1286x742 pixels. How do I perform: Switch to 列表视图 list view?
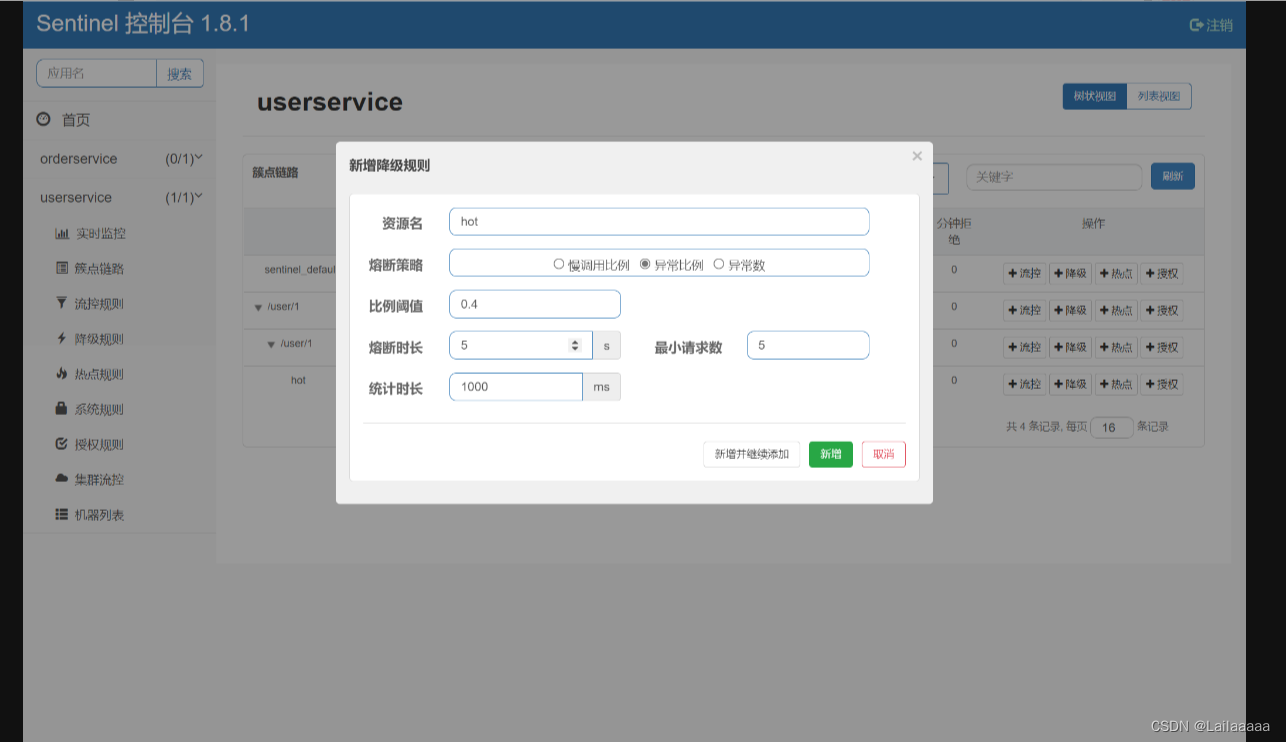point(1159,96)
